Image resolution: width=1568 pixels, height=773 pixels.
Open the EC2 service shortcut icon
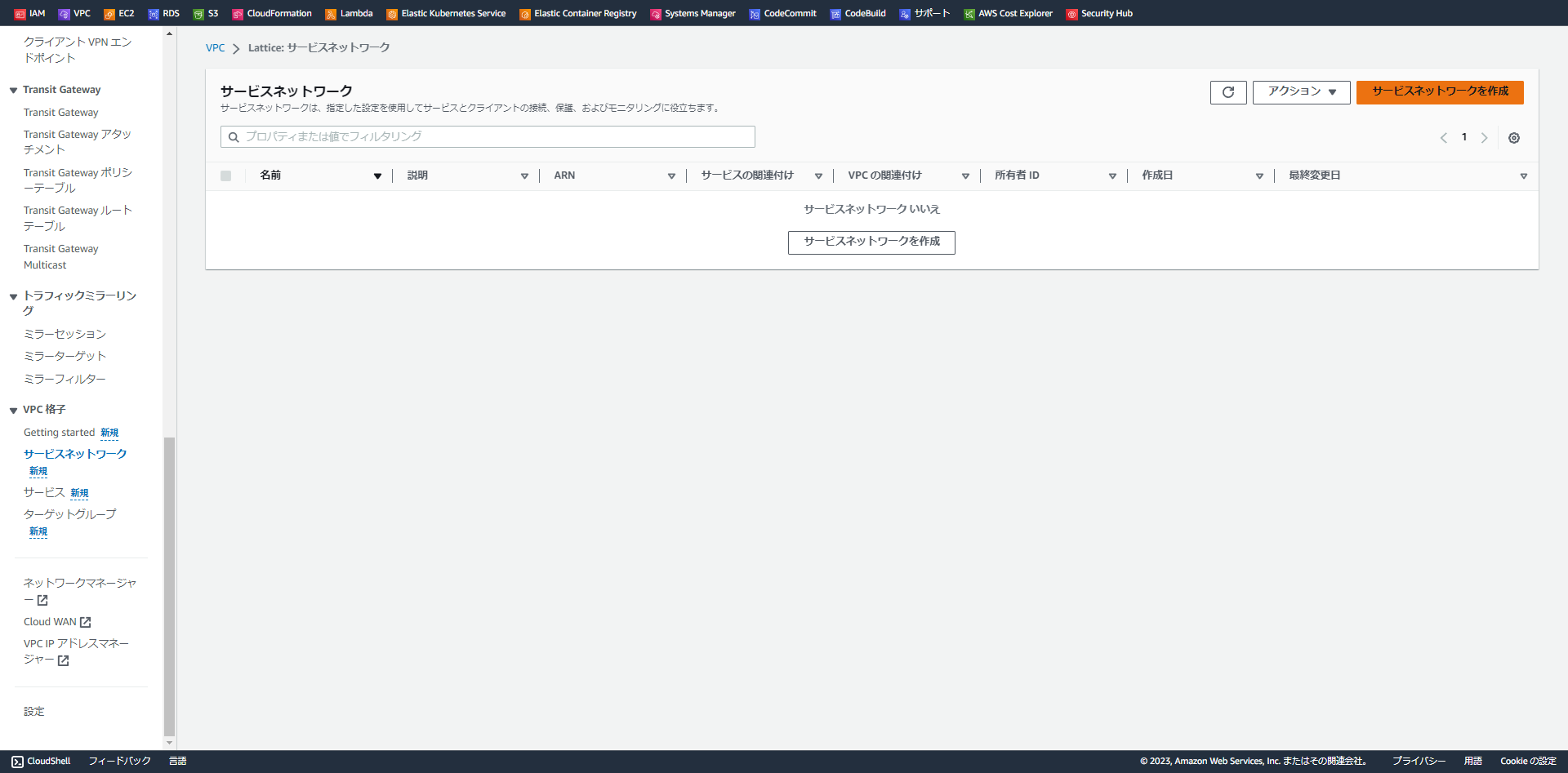pyautogui.click(x=109, y=14)
